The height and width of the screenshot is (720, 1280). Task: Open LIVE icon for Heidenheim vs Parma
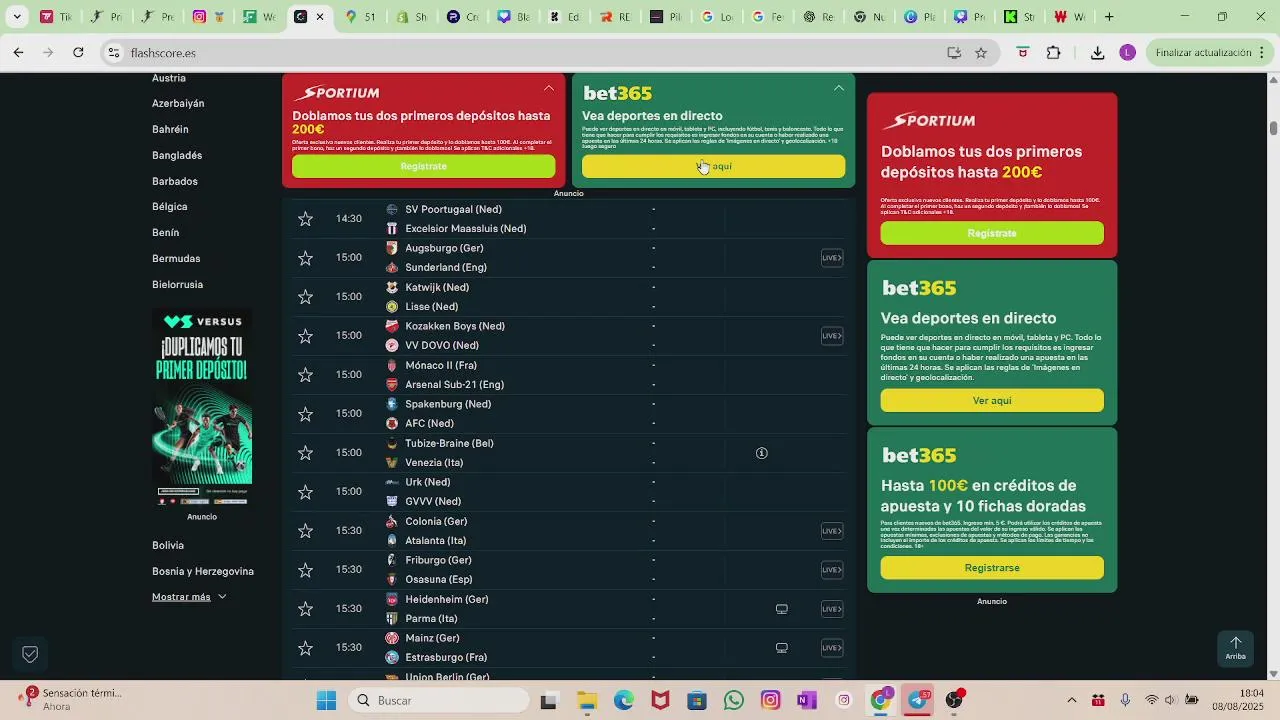(x=832, y=609)
